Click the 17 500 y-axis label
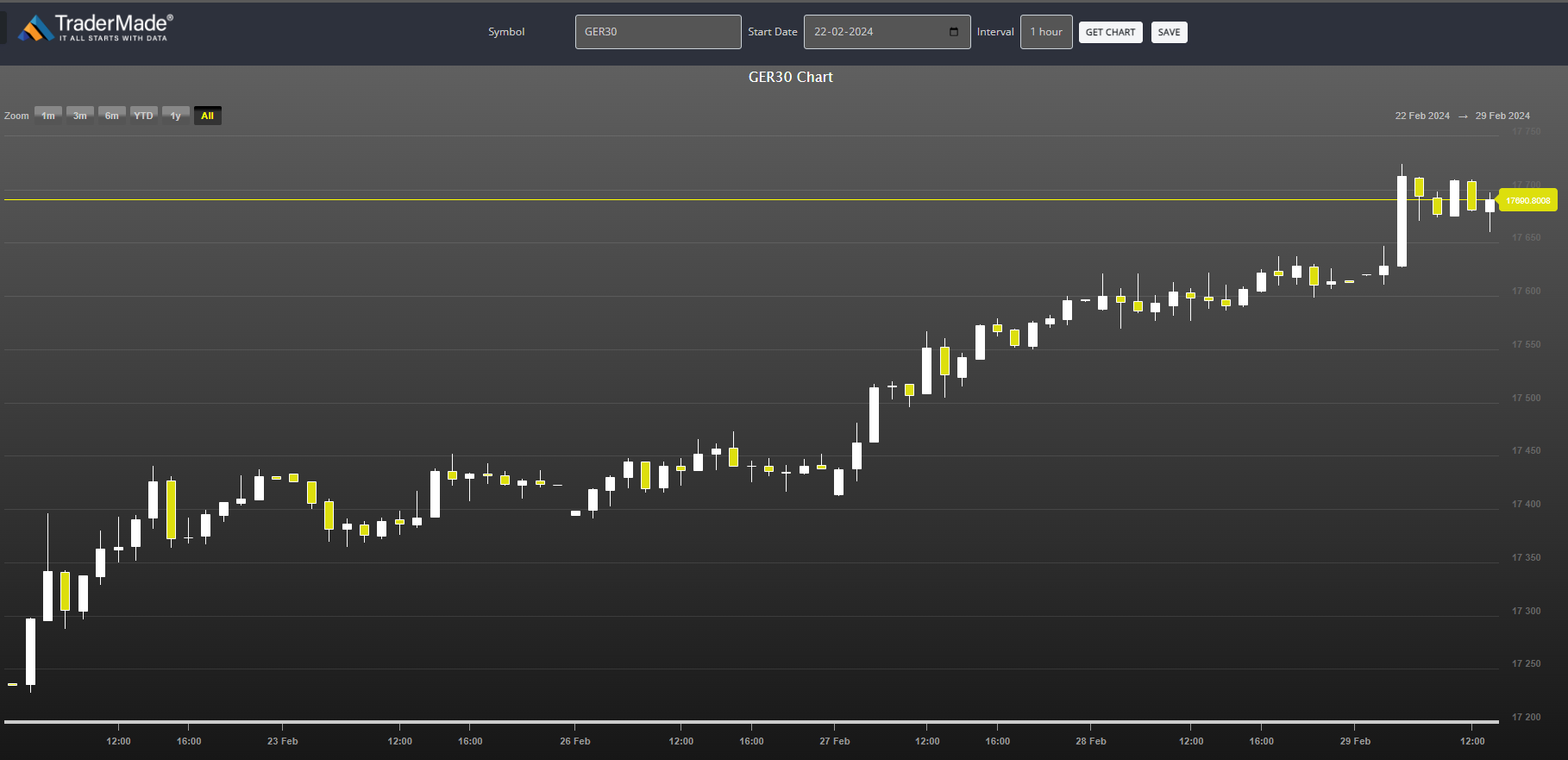 pyautogui.click(x=1526, y=398)
